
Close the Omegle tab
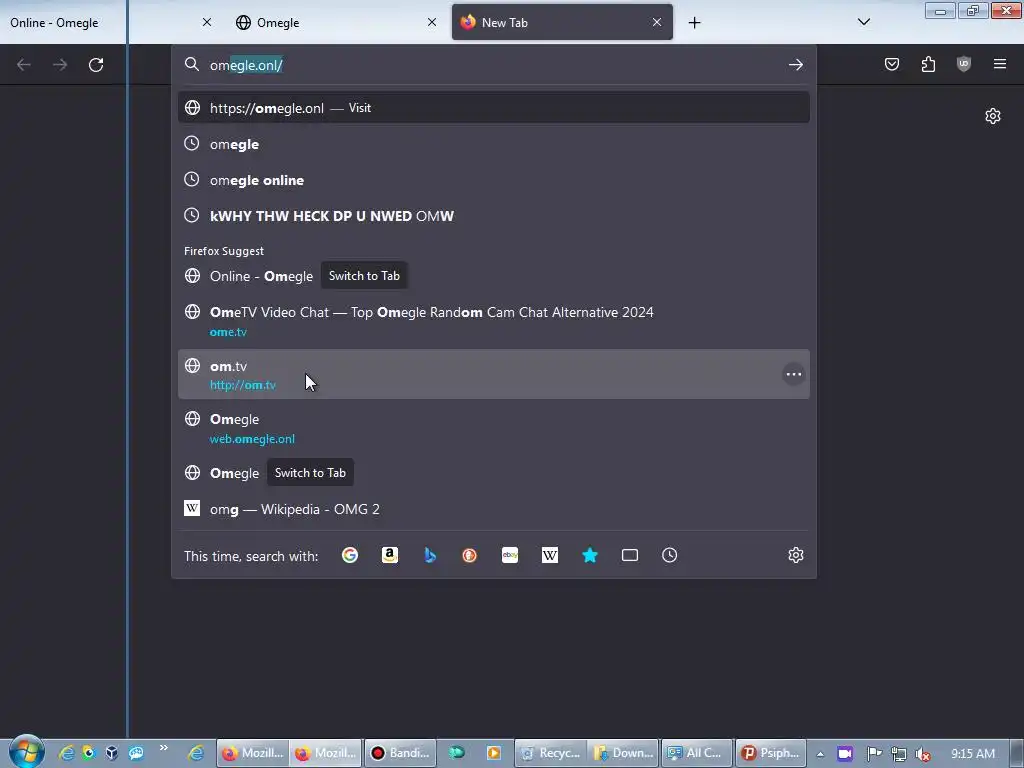[432, 22]
